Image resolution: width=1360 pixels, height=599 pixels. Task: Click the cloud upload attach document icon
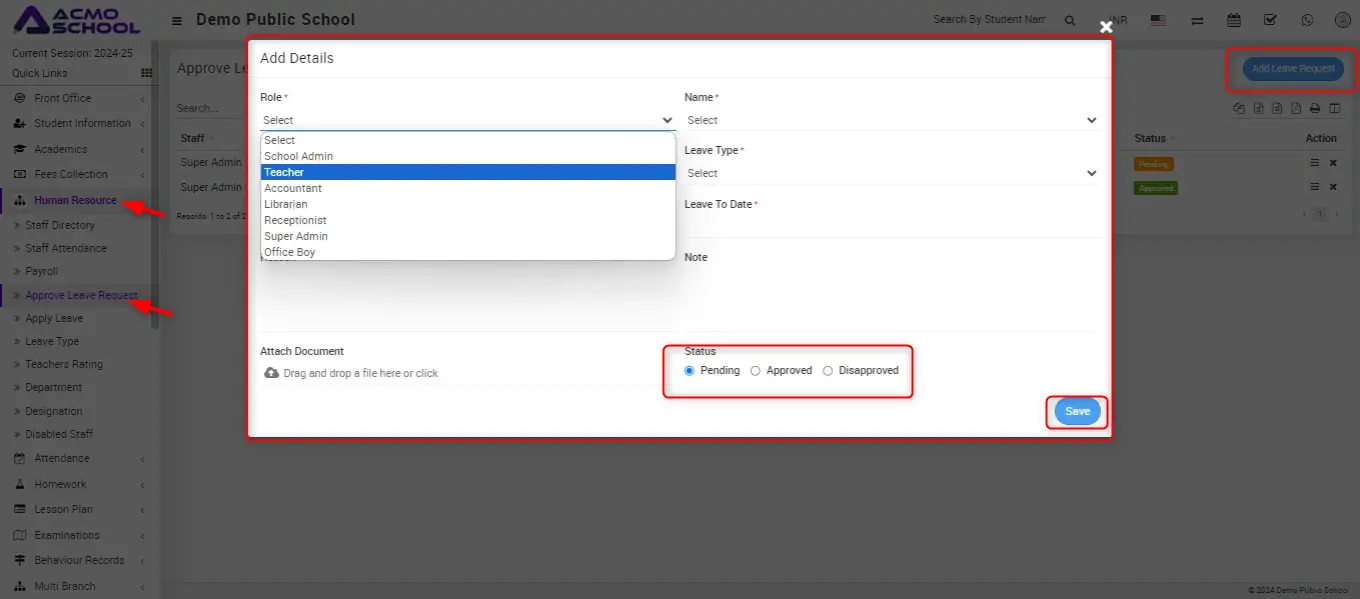(x=271, y=373)
